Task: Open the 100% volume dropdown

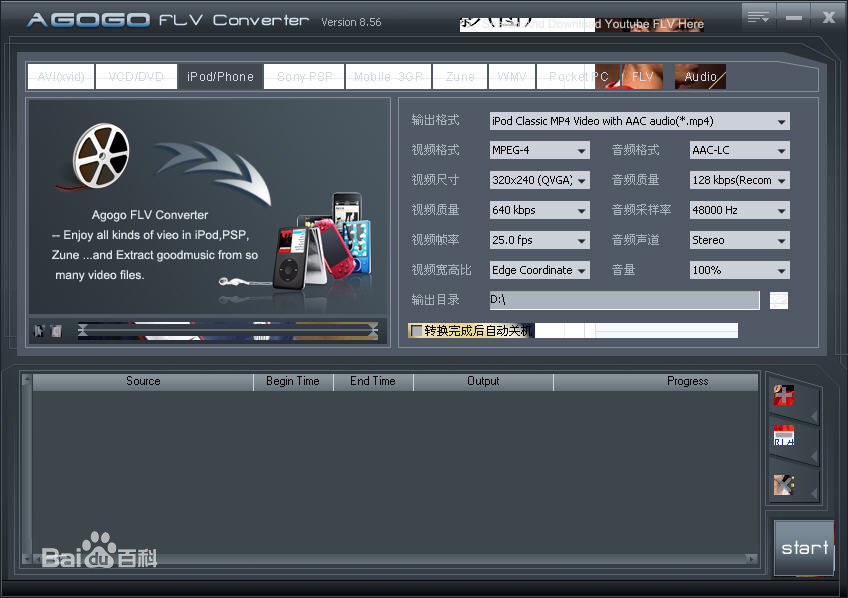Action: (739, 270)
